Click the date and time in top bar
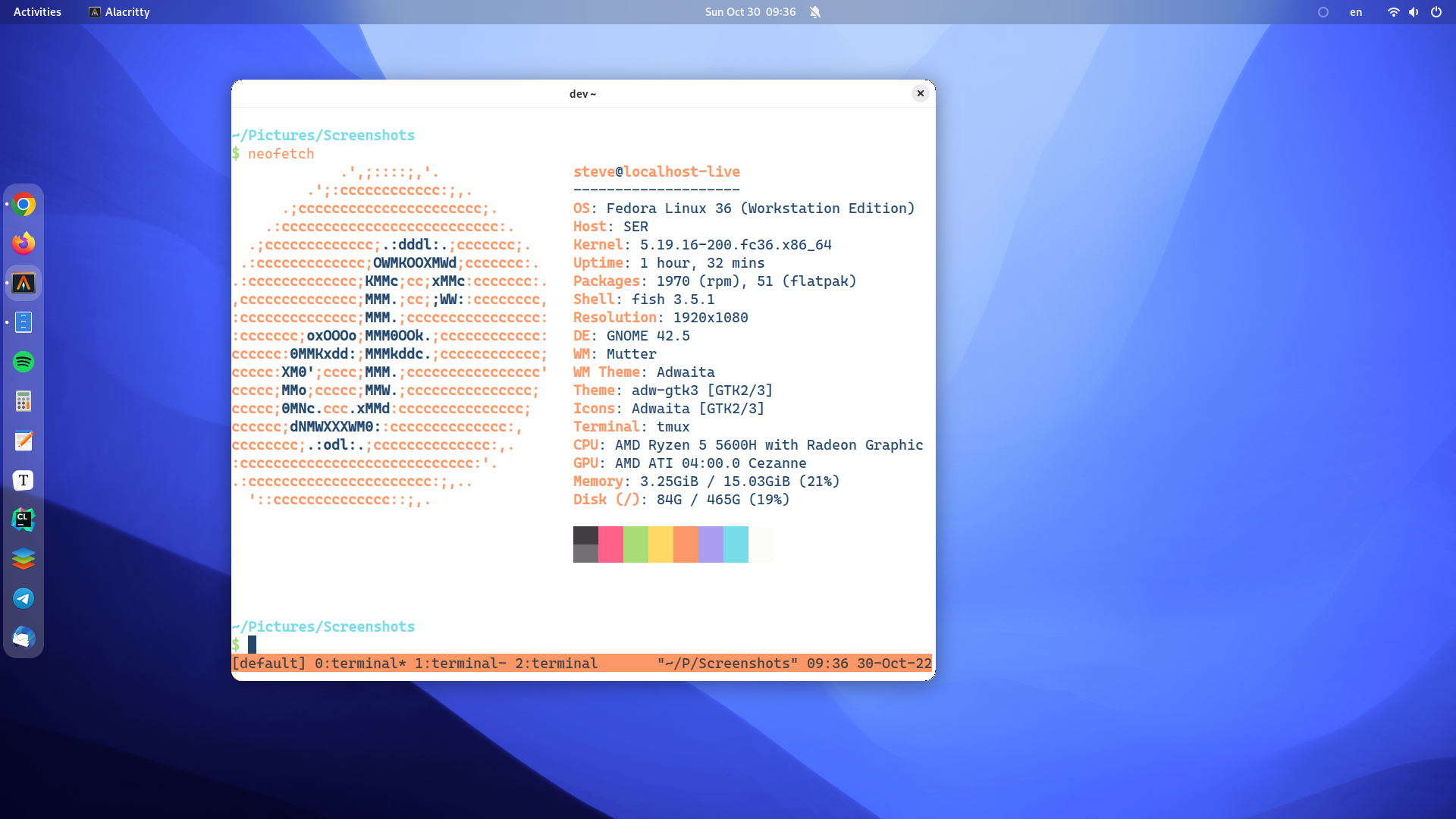Viewport: 1456px width, 819px height. click(750, 12)
